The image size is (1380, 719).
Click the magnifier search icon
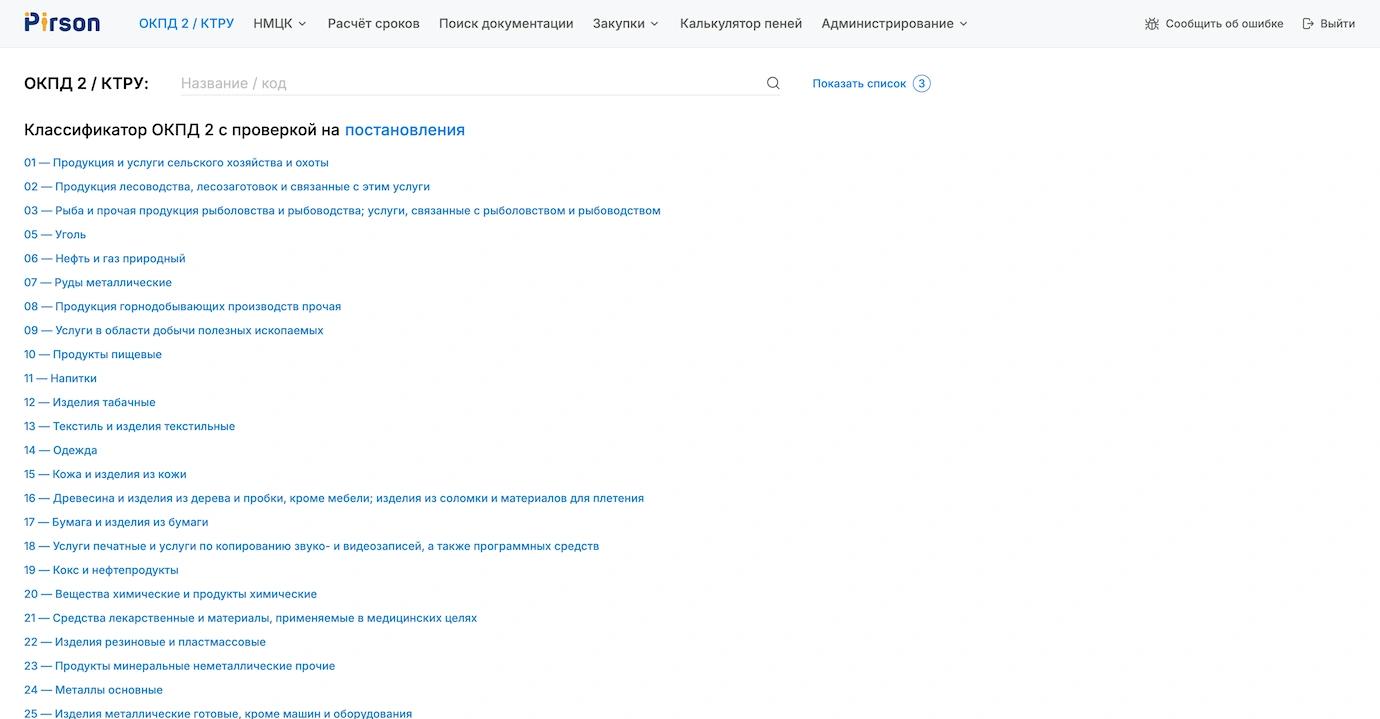click(773, 84)
